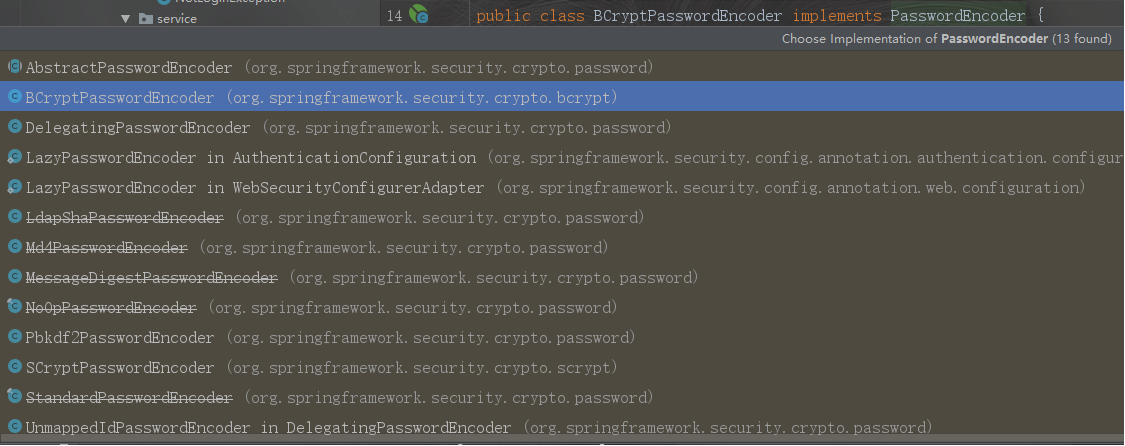Collapse the service folder tree arrow
This screenshot has height=446, width=1125.
(x=126, y=18)
